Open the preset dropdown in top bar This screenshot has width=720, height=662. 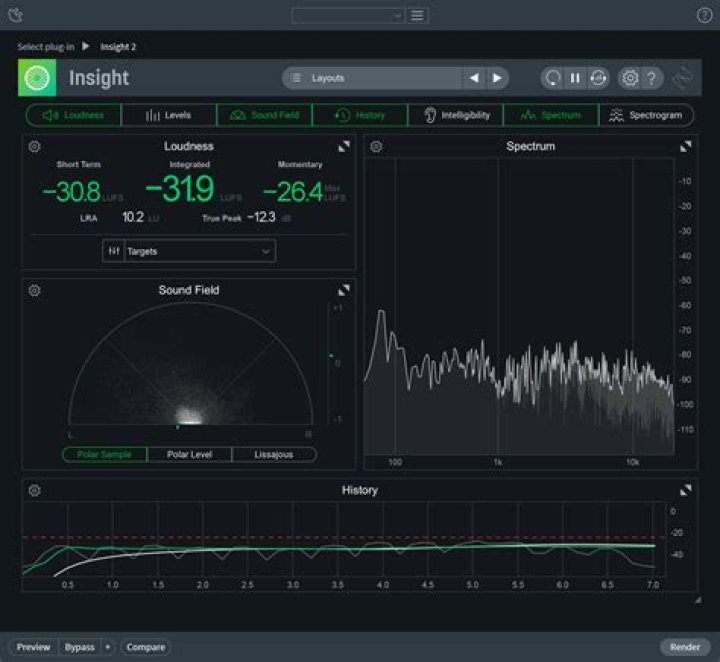[348, 15]
